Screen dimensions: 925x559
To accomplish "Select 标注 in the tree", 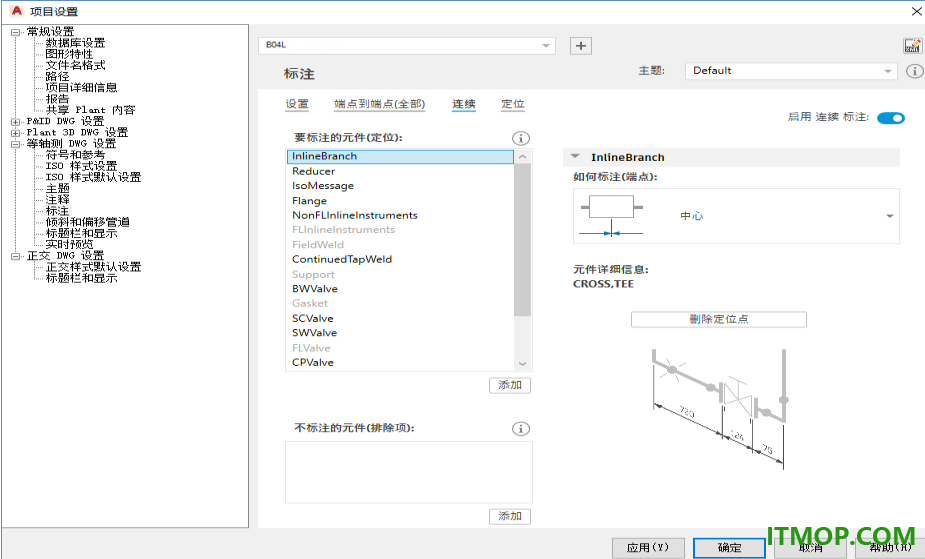I will point(57,211).
